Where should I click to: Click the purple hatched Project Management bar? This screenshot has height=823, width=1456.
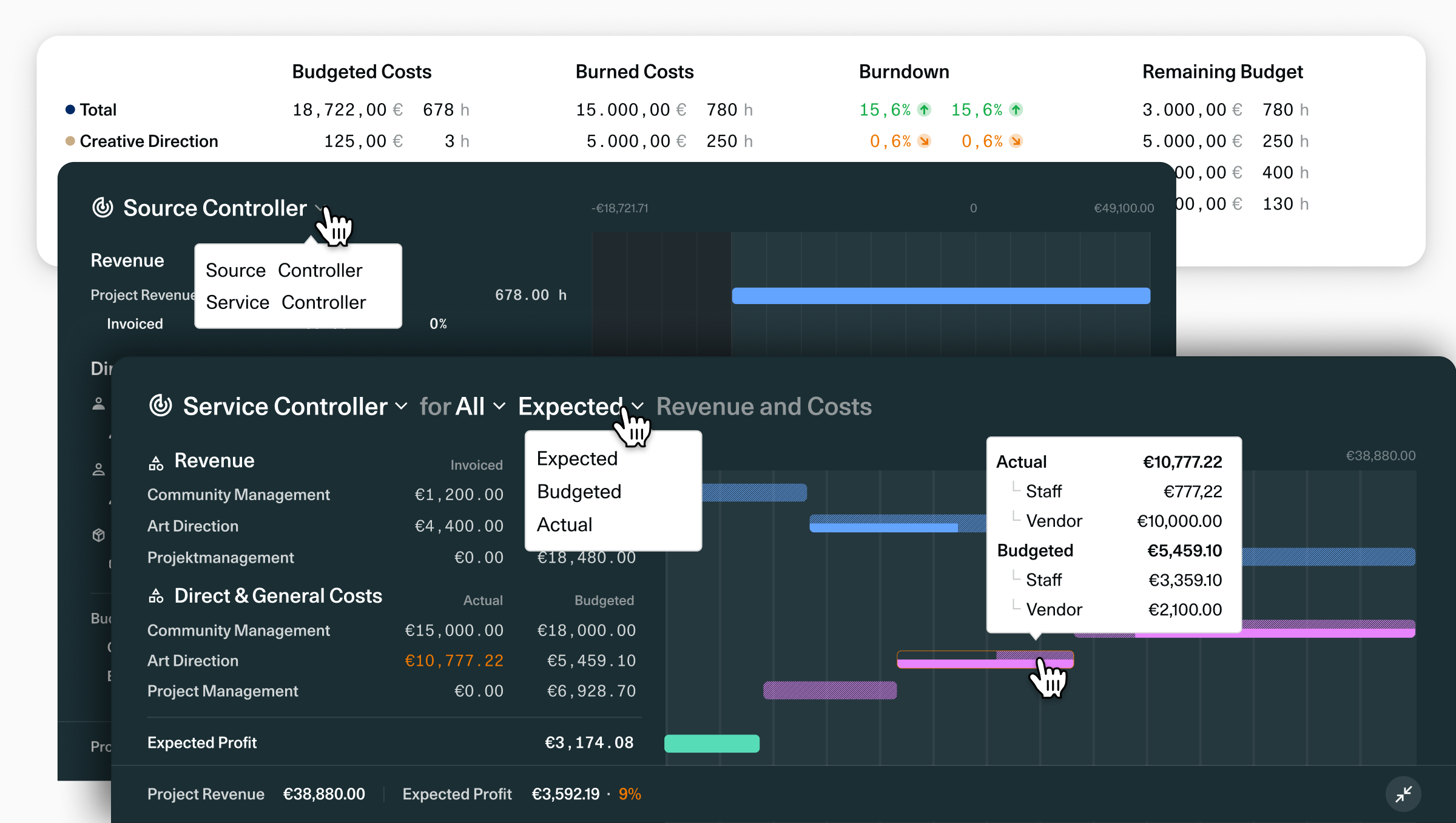[x=830, y=691]
